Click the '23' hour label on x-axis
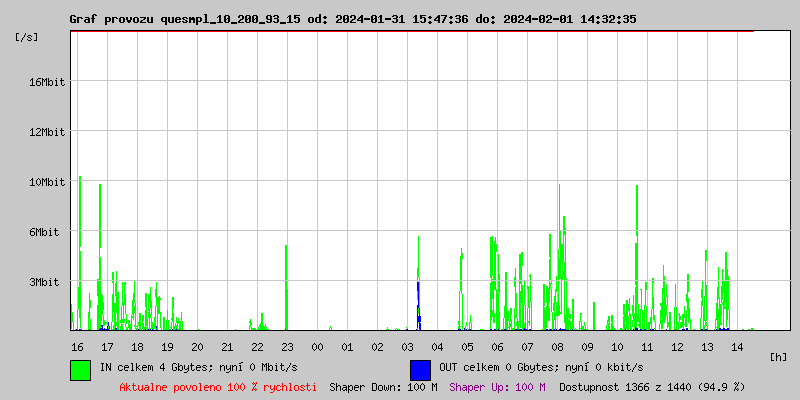Screen dimensions: 800x400 point(287,346)
